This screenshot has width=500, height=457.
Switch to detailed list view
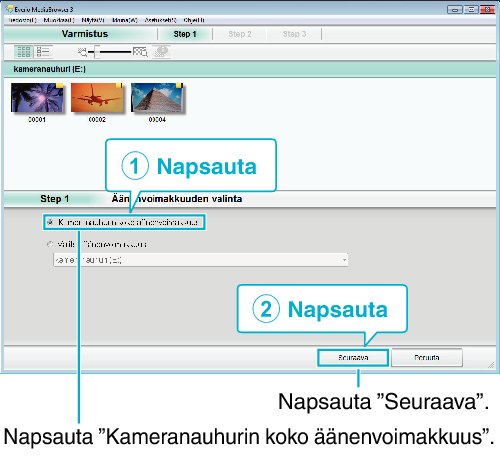43,52
